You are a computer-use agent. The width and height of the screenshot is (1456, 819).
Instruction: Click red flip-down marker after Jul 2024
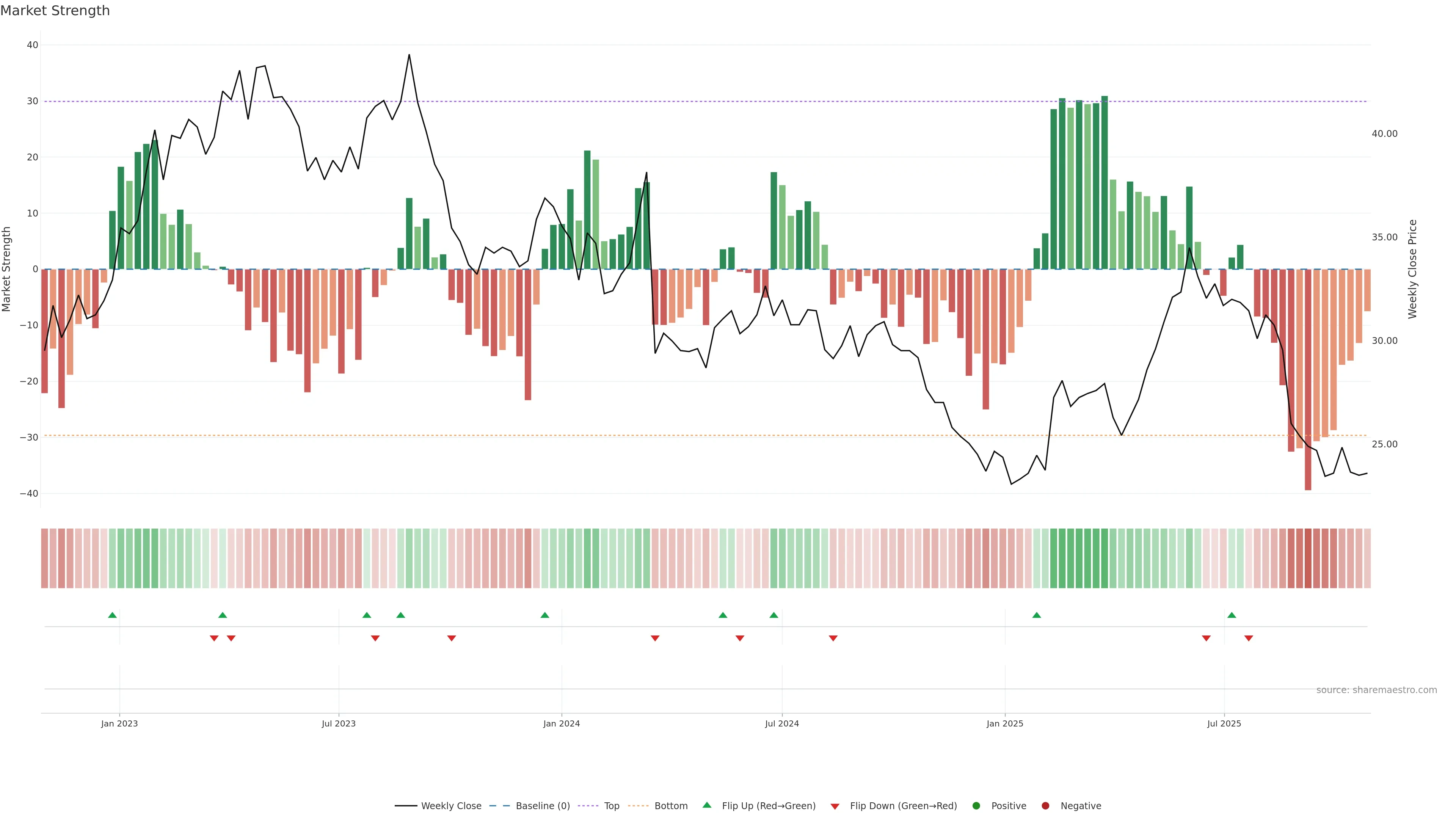pyautogui.click(x=833, y=638)
